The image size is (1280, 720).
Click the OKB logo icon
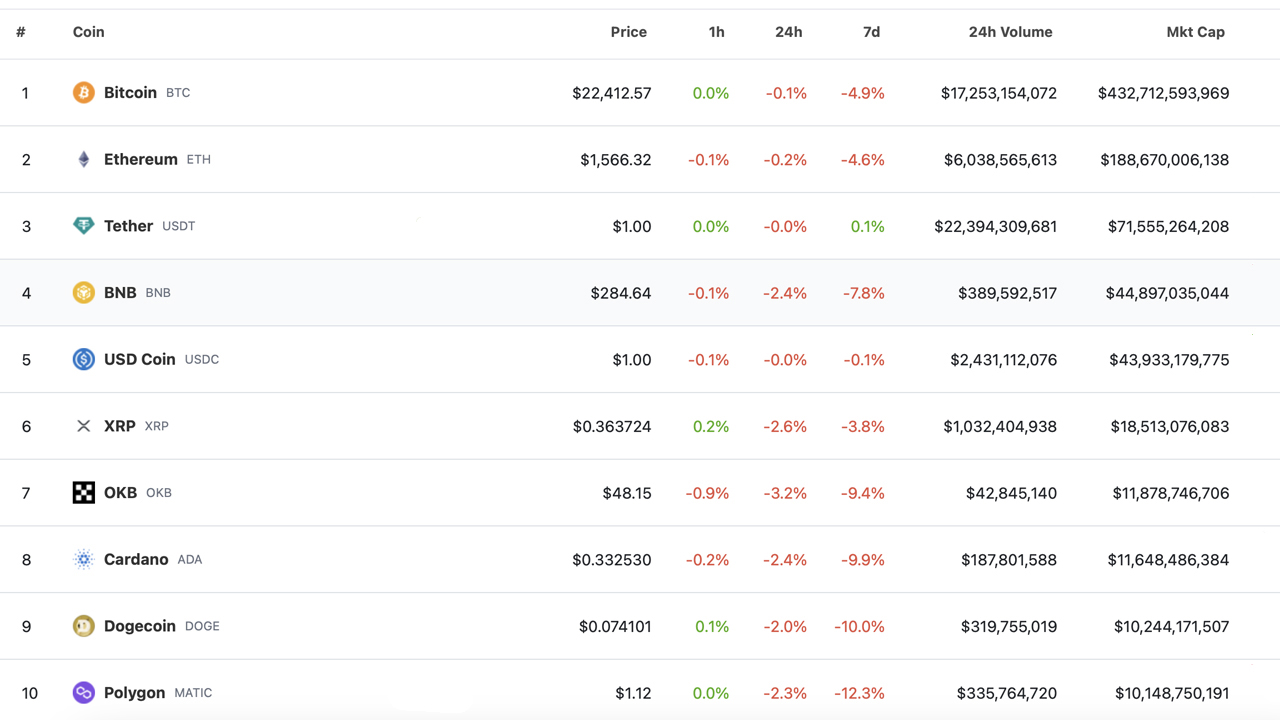click(x=84, y=493)
